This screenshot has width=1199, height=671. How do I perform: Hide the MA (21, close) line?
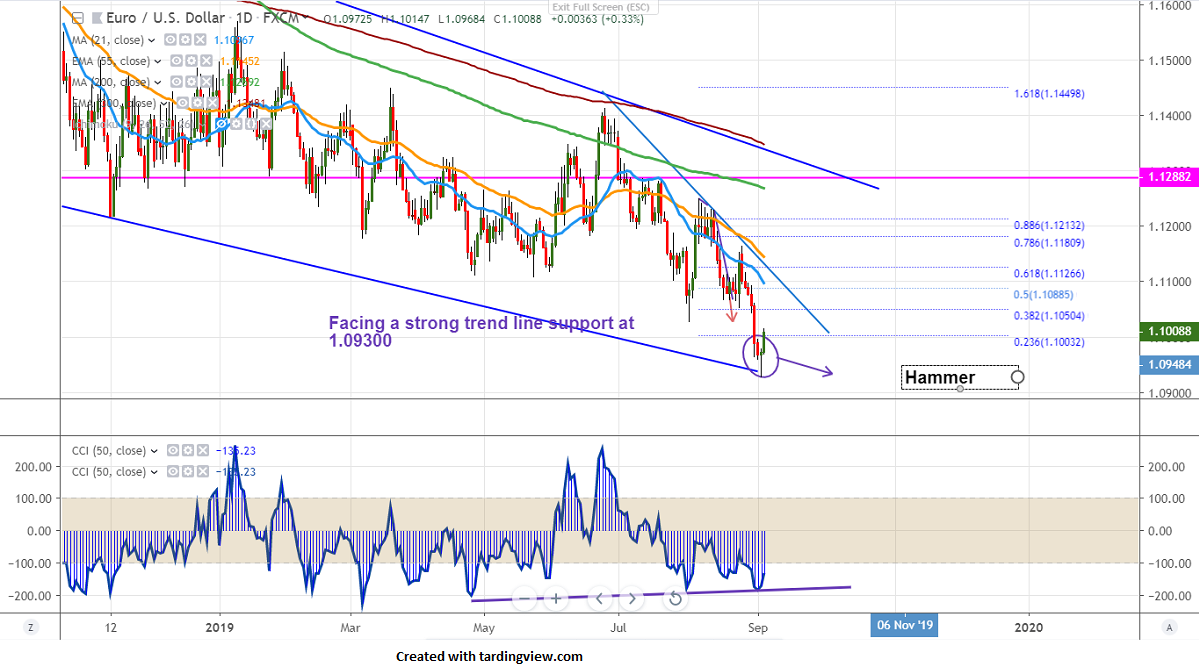tap(171, 40)
